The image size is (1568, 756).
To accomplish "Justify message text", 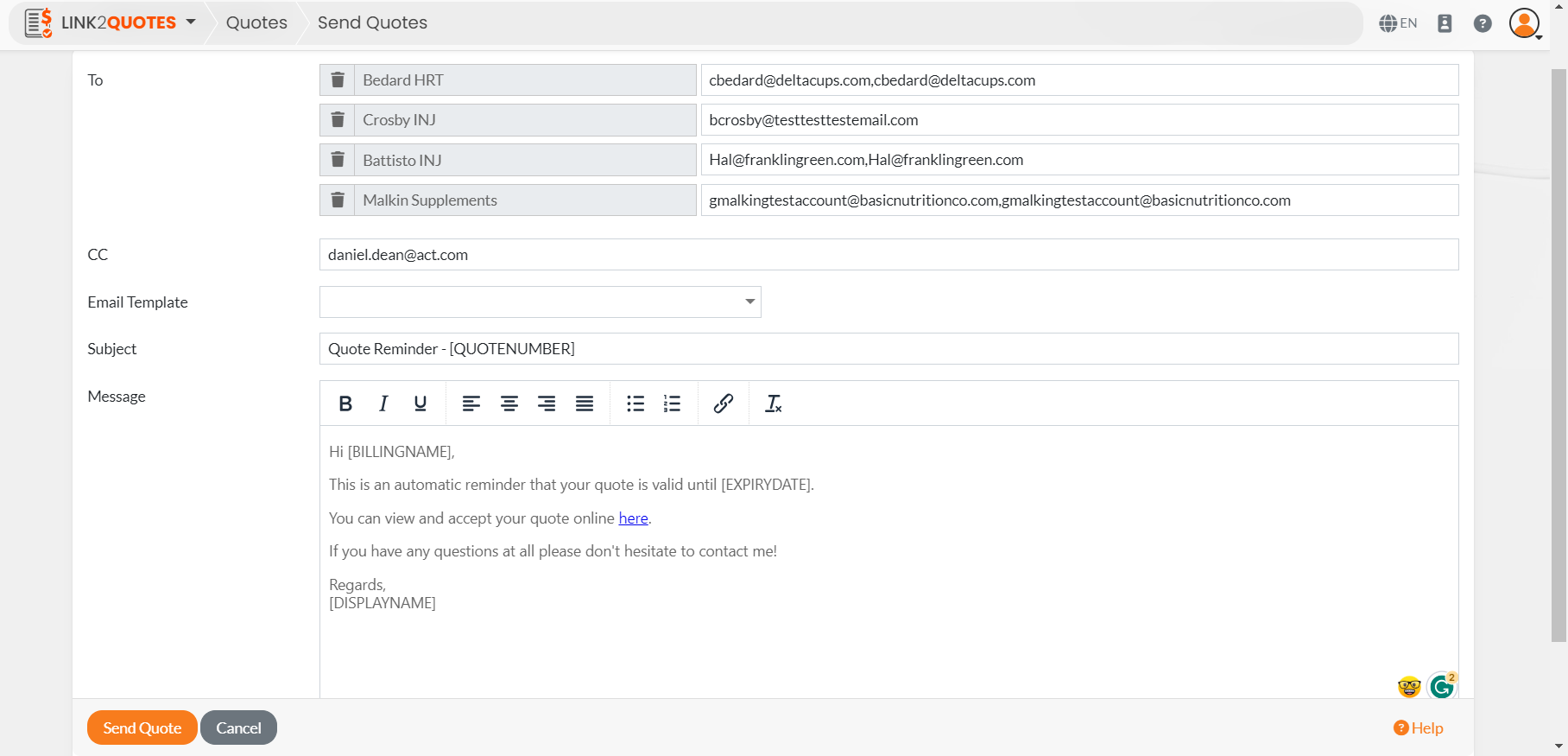I will (585, 403).
